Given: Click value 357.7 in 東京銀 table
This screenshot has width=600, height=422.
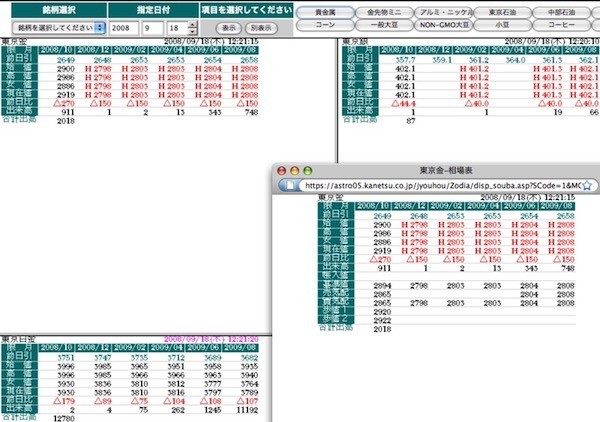Looking at the screenshot, I should pyautogui.click(x=405, y=60).
